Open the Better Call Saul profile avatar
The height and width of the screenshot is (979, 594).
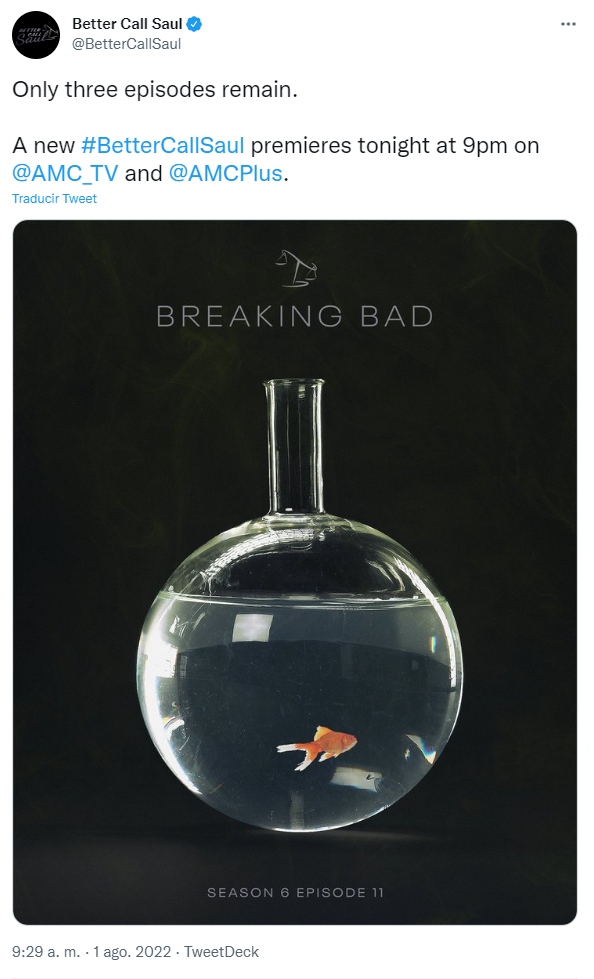click(x=36, y=35)
